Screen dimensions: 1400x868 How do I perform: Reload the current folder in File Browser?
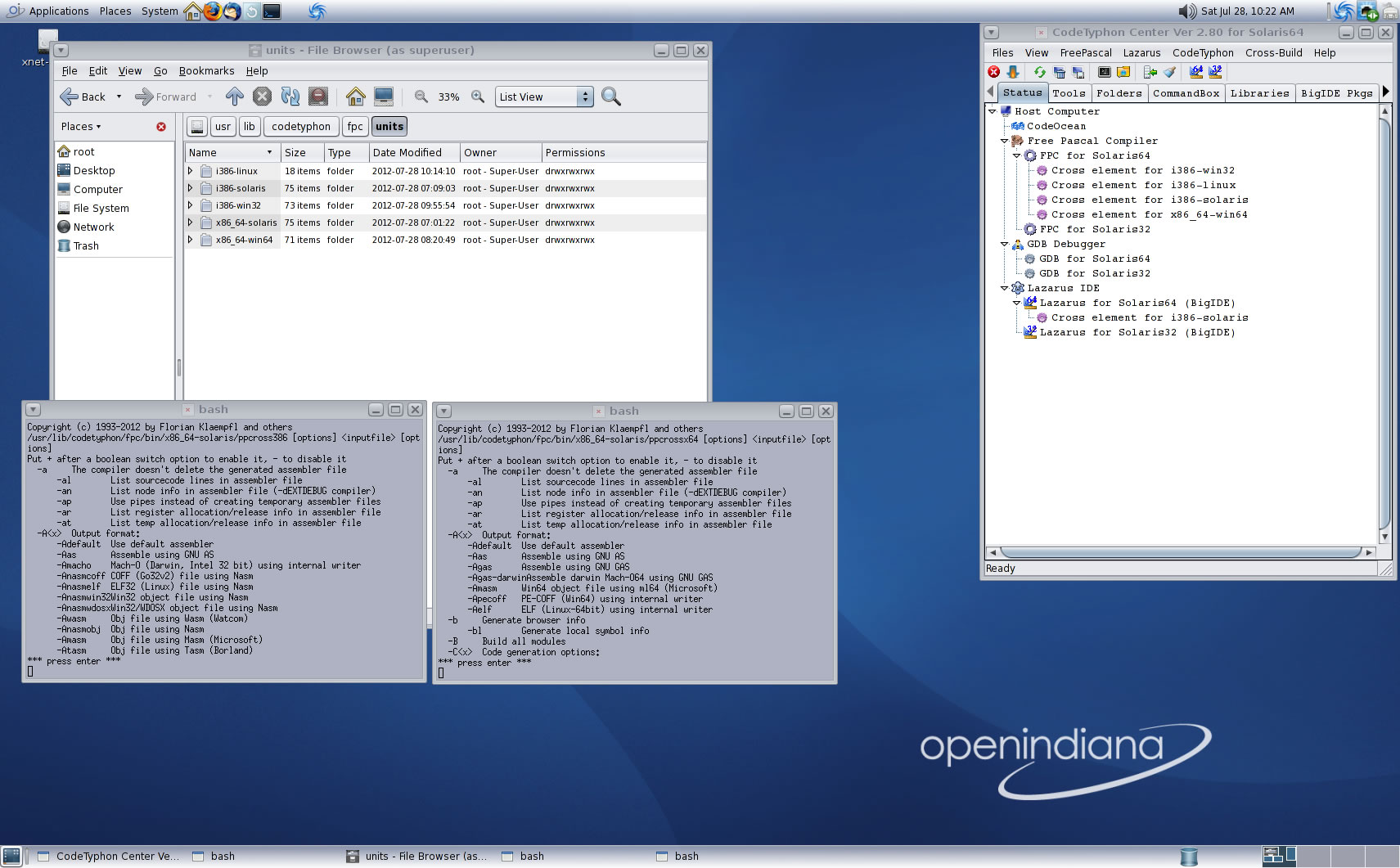(290, 97)
